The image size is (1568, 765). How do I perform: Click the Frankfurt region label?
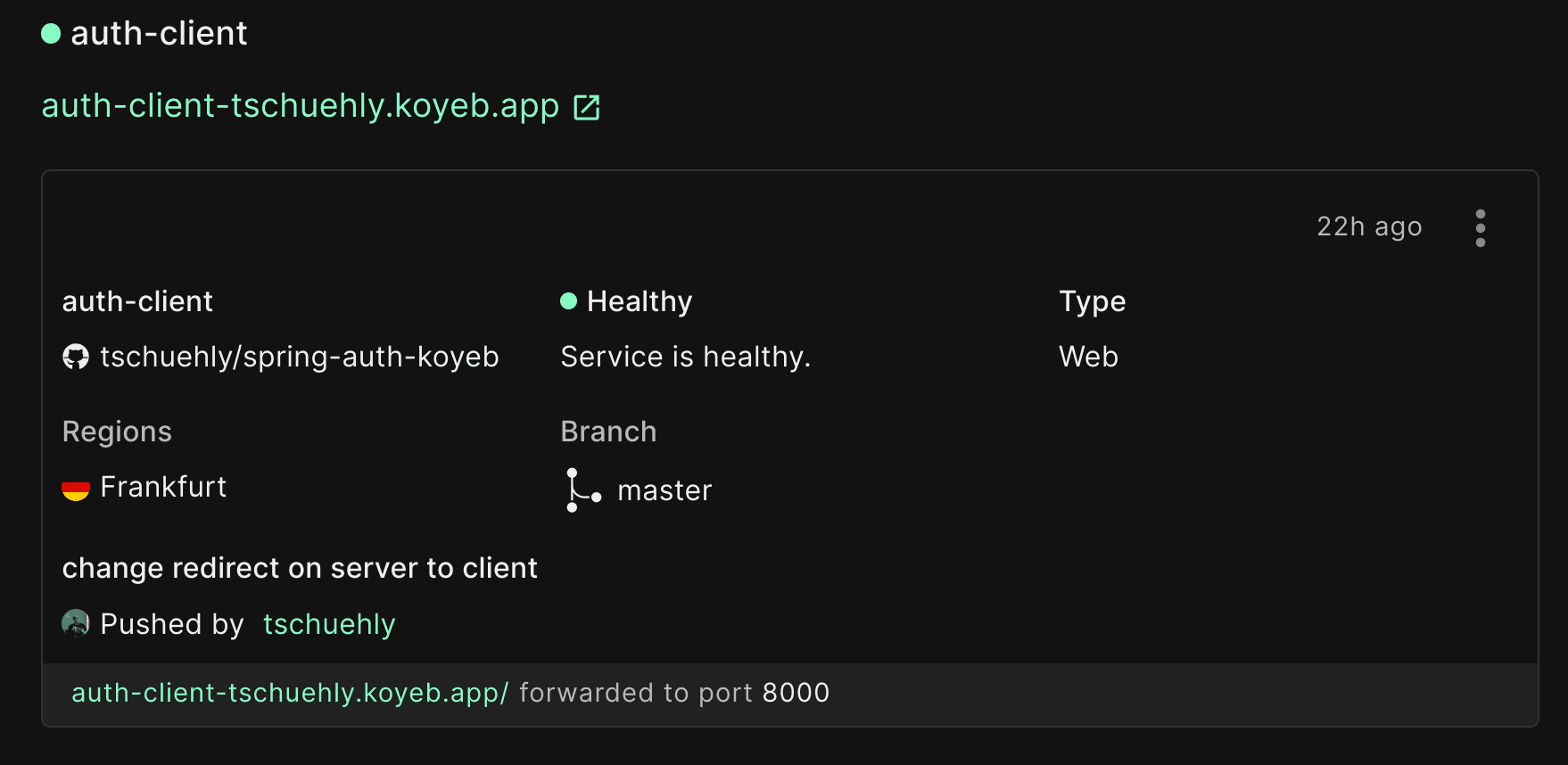coord(163,487)
